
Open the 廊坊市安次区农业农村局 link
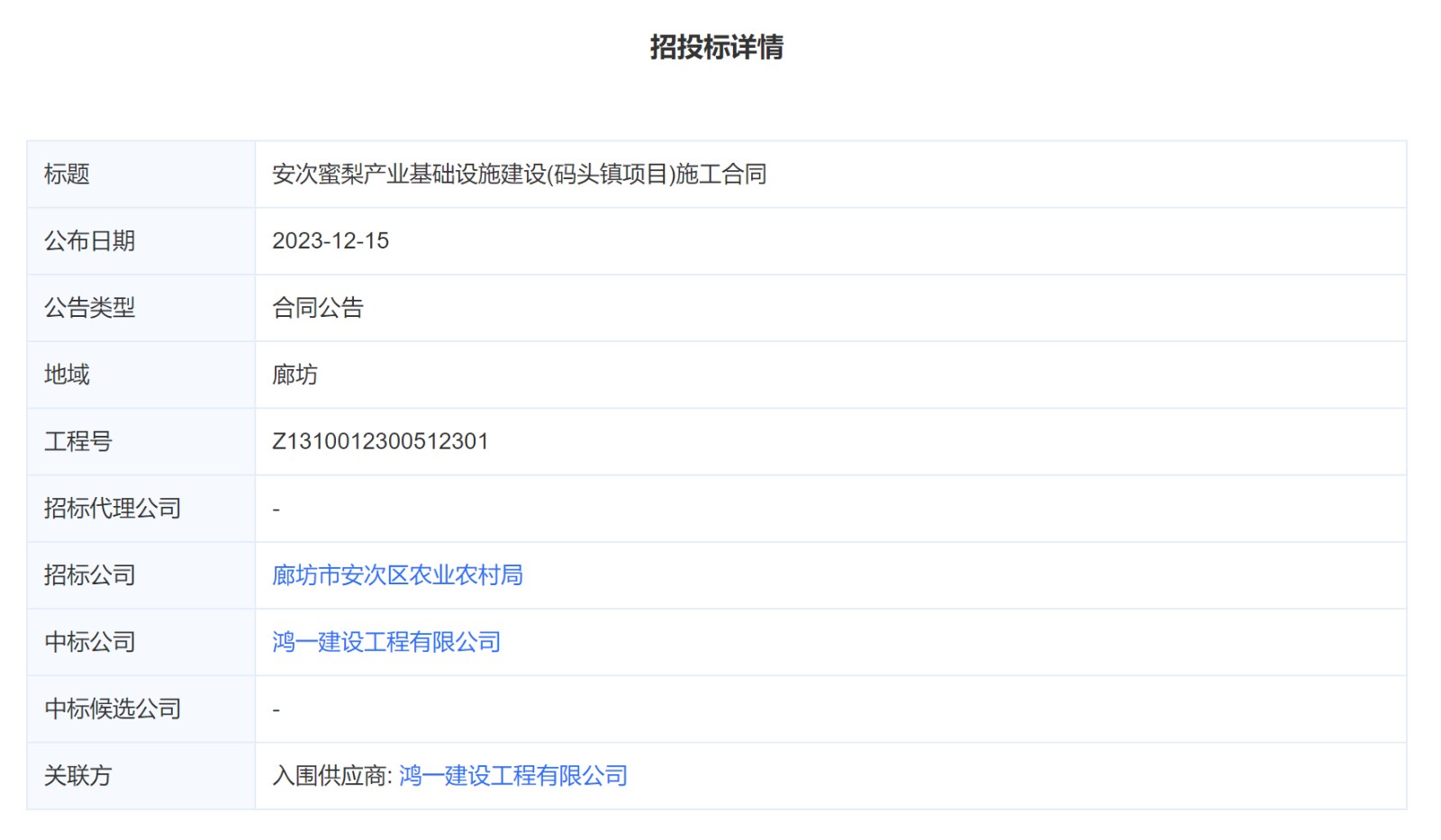pyautogui.click(x=397, y=575)
